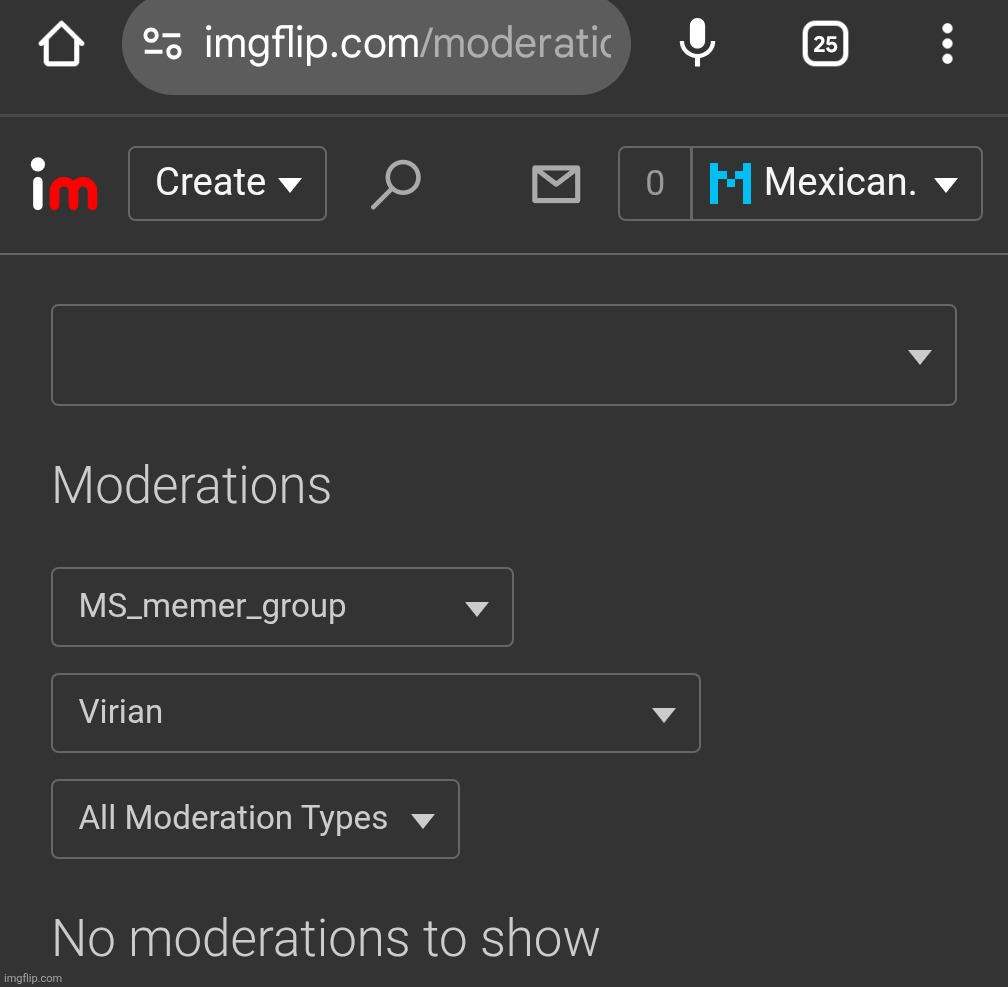The image size is (1008, 987).
Task: Click the imgflip 'im' logo
Action: coord(64,184)
